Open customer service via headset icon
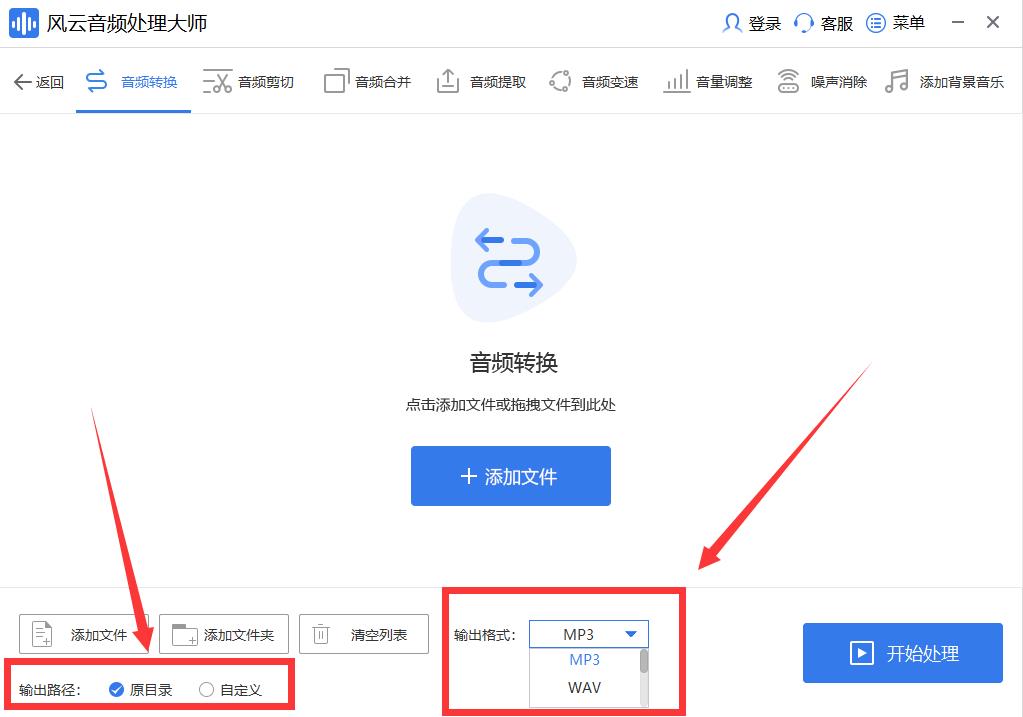Screen dimensions: 1023x717 (x=804, y=23)
